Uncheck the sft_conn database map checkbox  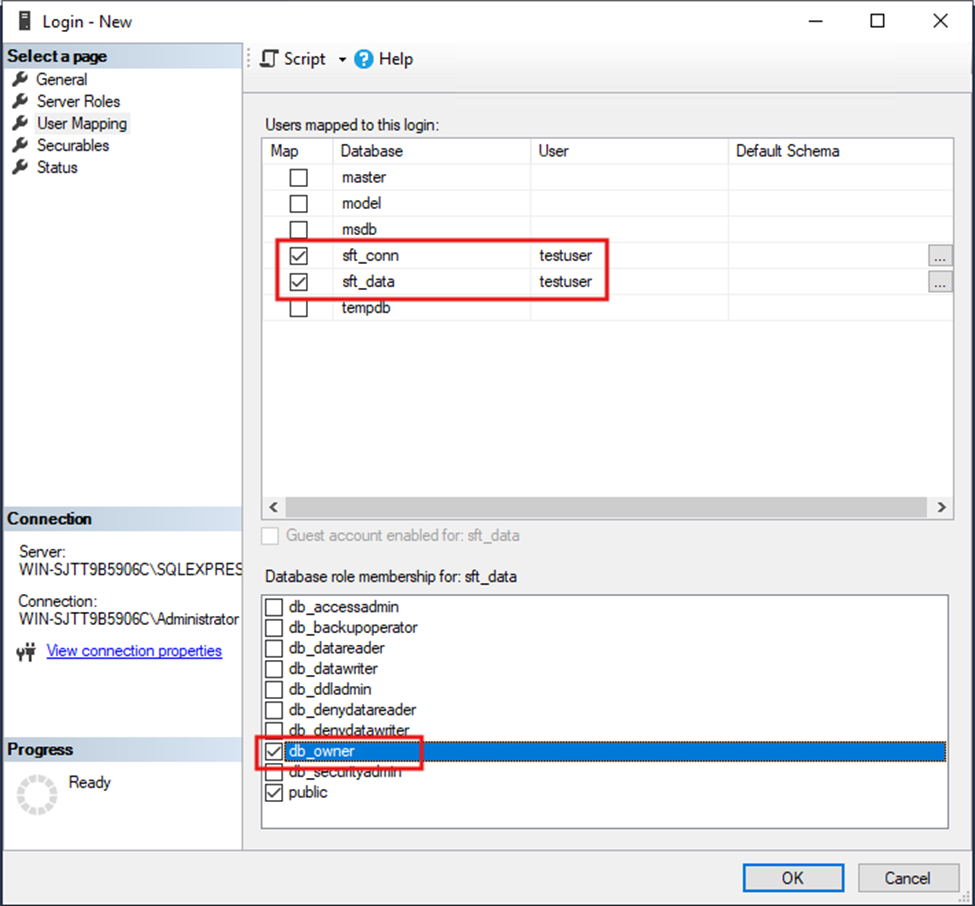[x=298, y=256]
